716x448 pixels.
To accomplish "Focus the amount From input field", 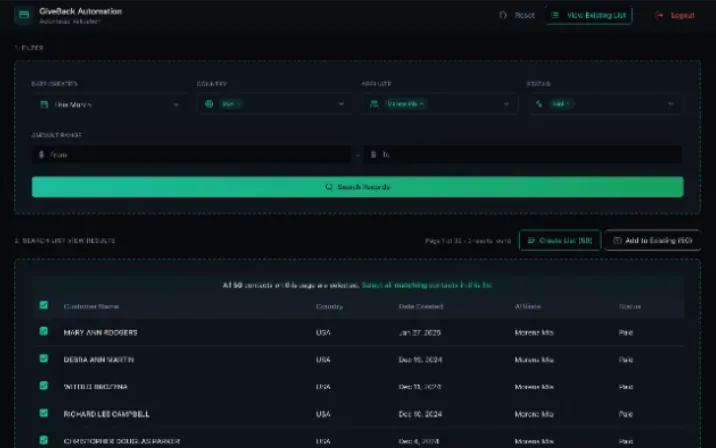I will pos(191,155).
